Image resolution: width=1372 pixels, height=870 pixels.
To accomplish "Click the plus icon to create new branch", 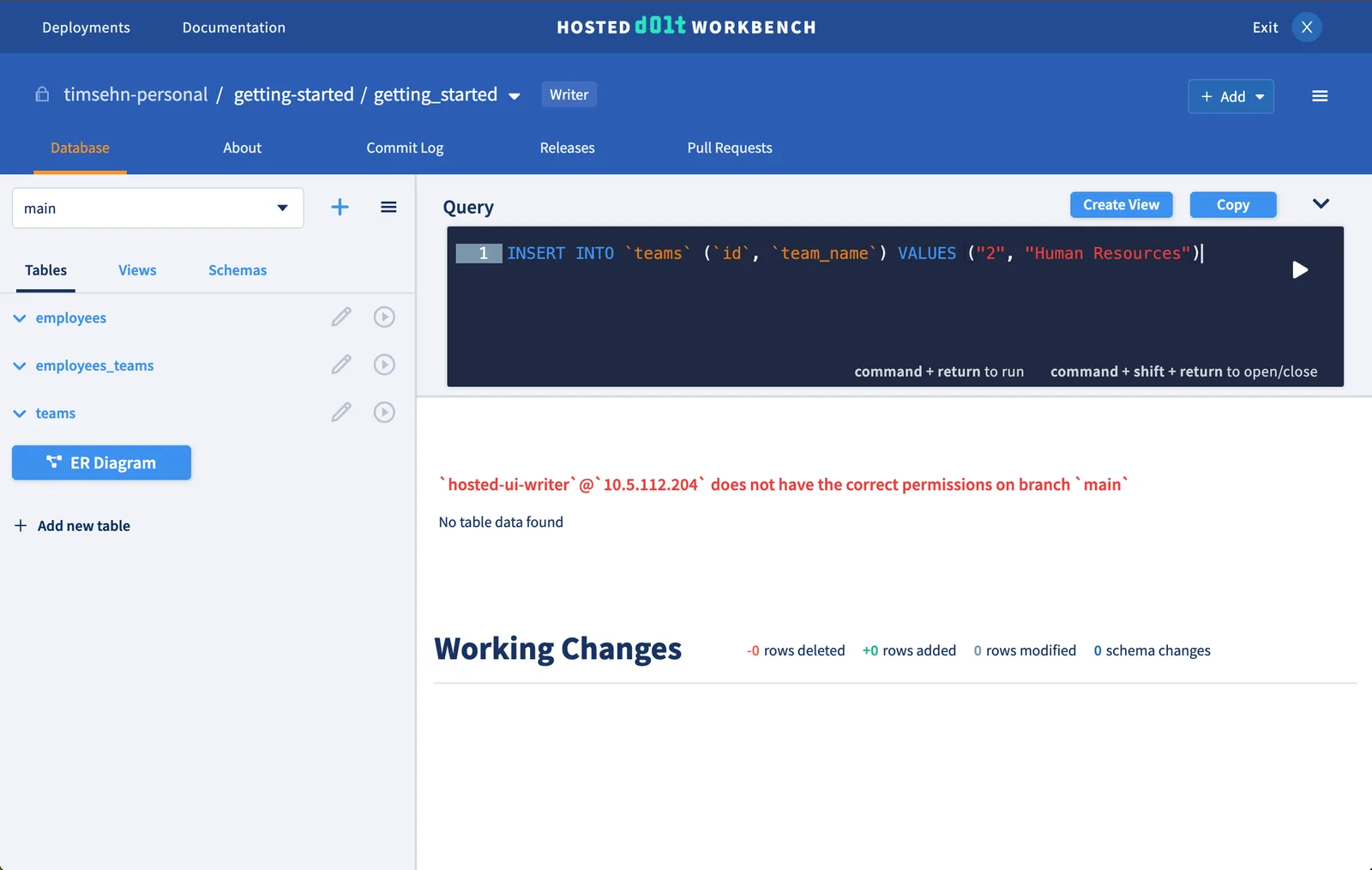I will [340, 207].
